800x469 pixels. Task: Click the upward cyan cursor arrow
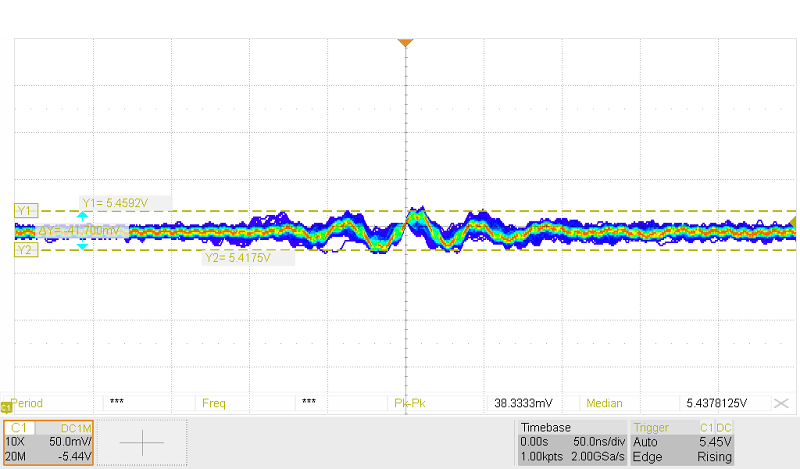coord(83,216)
